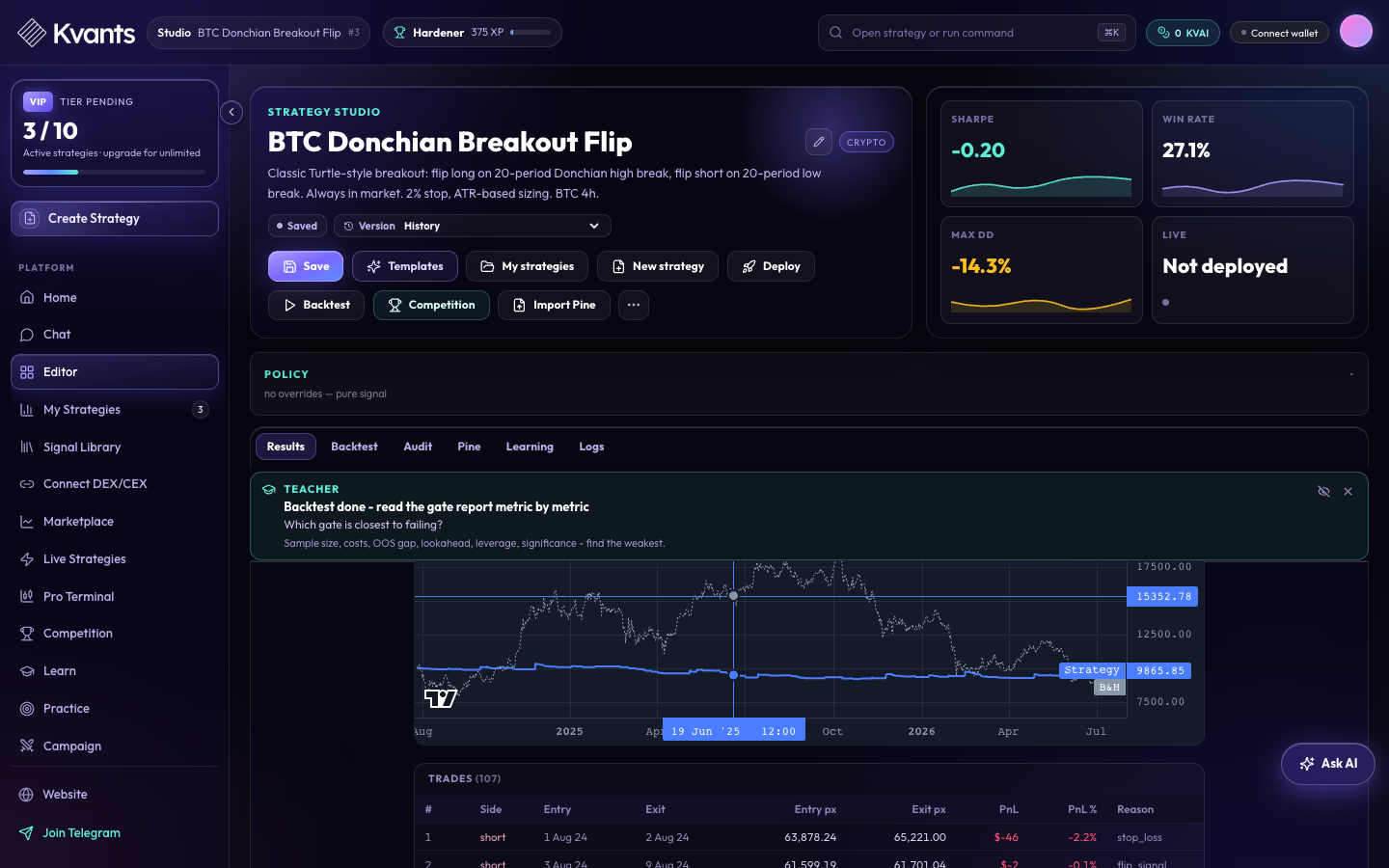Click the pencil edit icon beside strategy title

coord(818,142)
